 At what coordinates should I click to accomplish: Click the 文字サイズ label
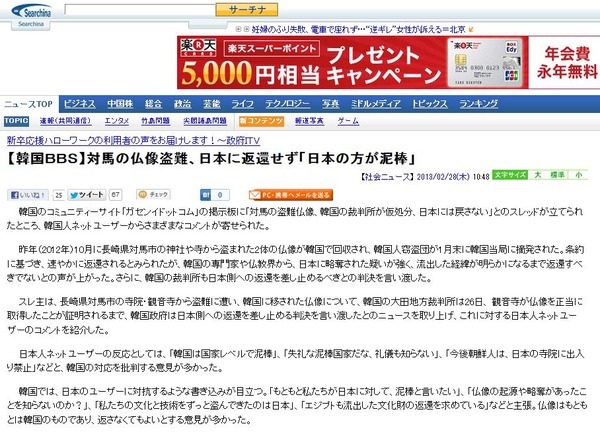pyautogui.click(x=510, y=175)
